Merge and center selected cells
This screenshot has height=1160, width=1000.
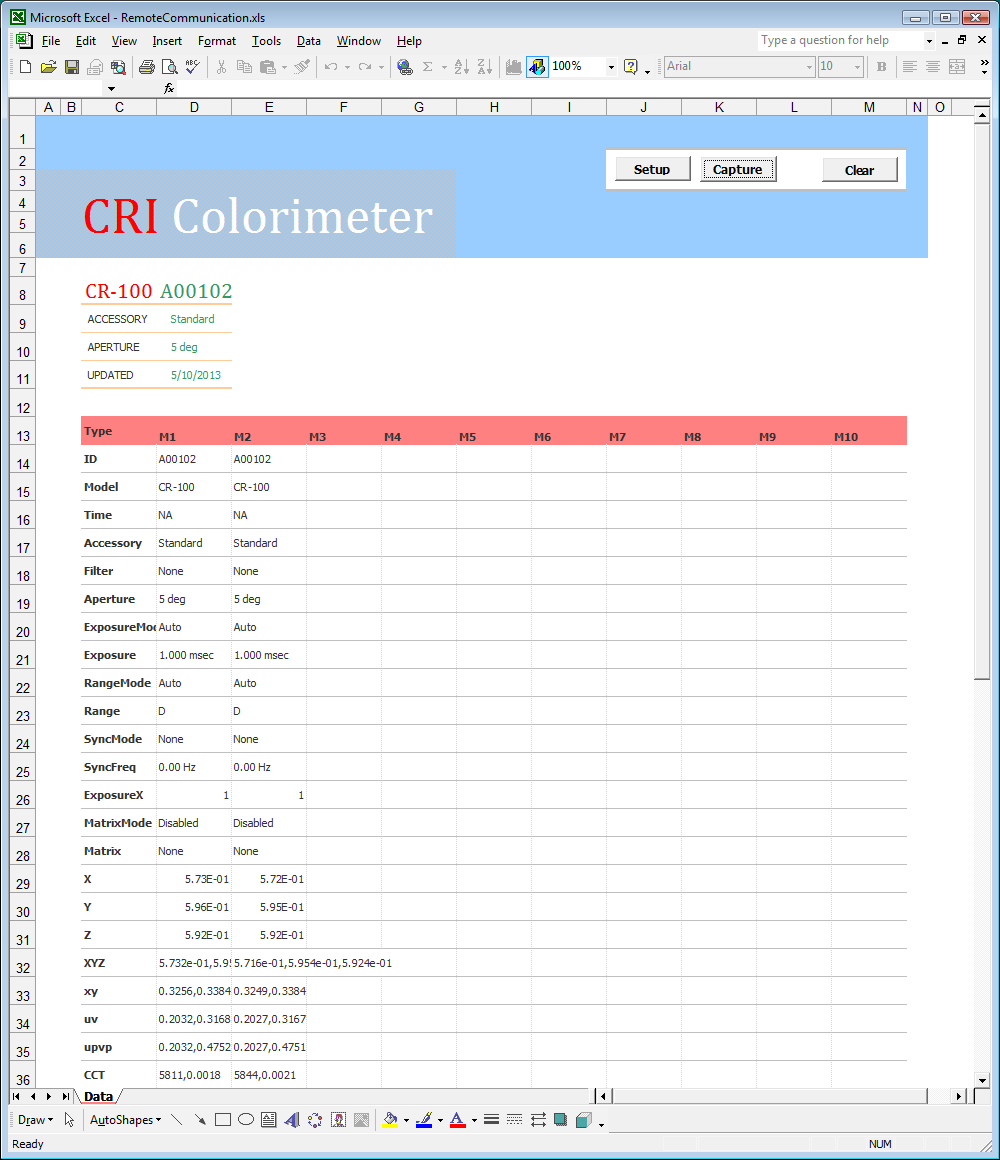coord(956,67)
